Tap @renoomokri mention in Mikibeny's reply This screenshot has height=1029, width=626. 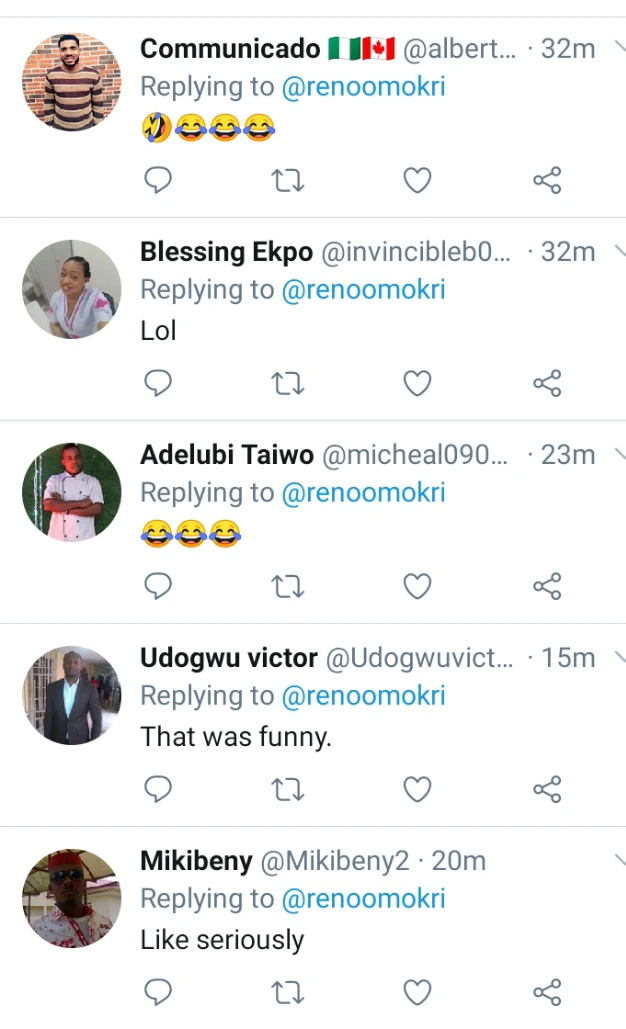click(x=363, y=899)
